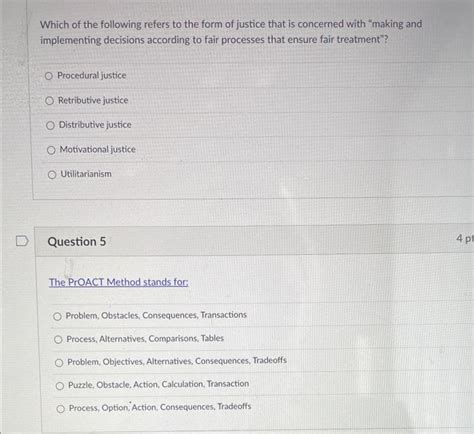
Task: Click the Distributive justice answer label
Action: coord(95,125)
